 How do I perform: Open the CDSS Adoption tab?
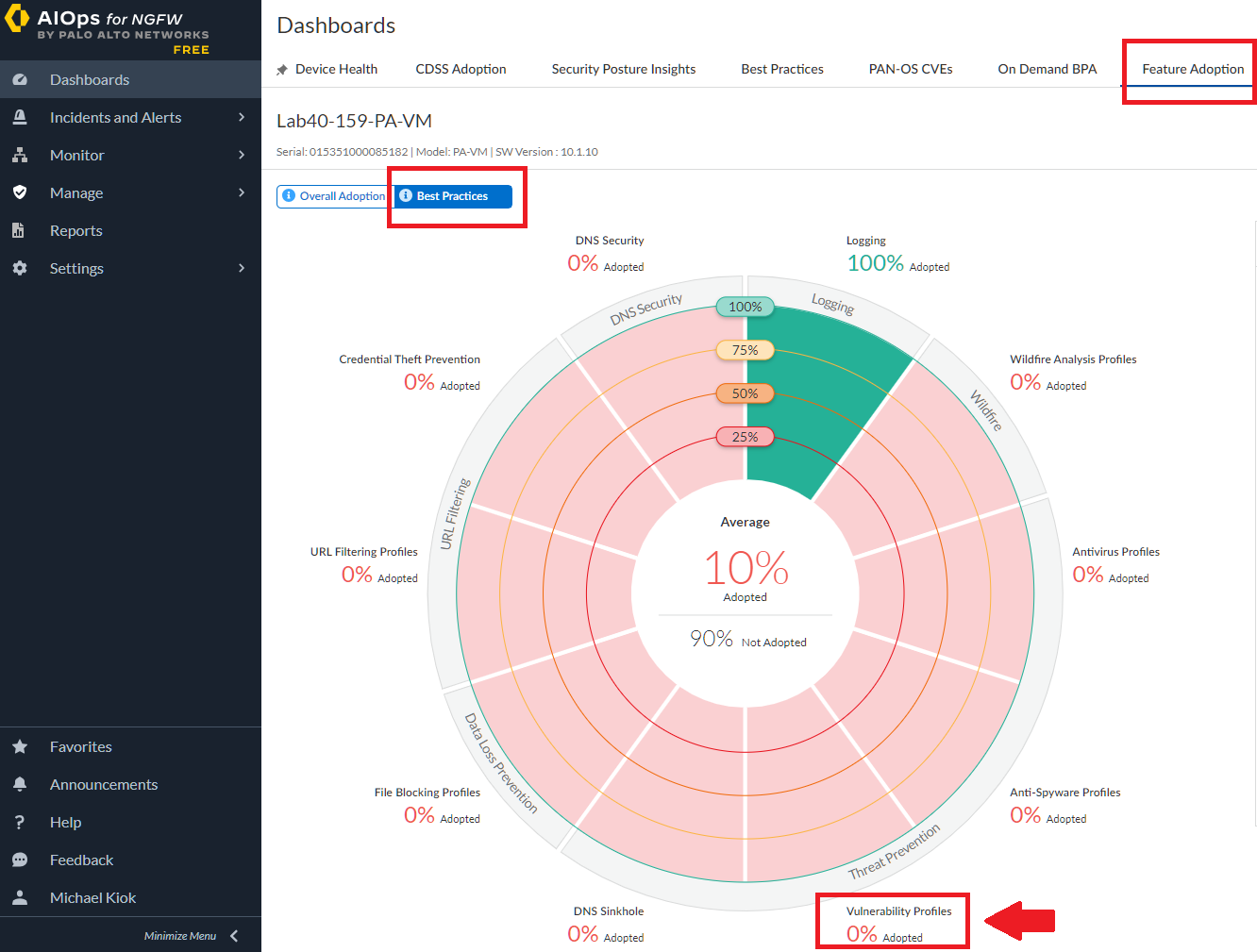tap(461, 69)
